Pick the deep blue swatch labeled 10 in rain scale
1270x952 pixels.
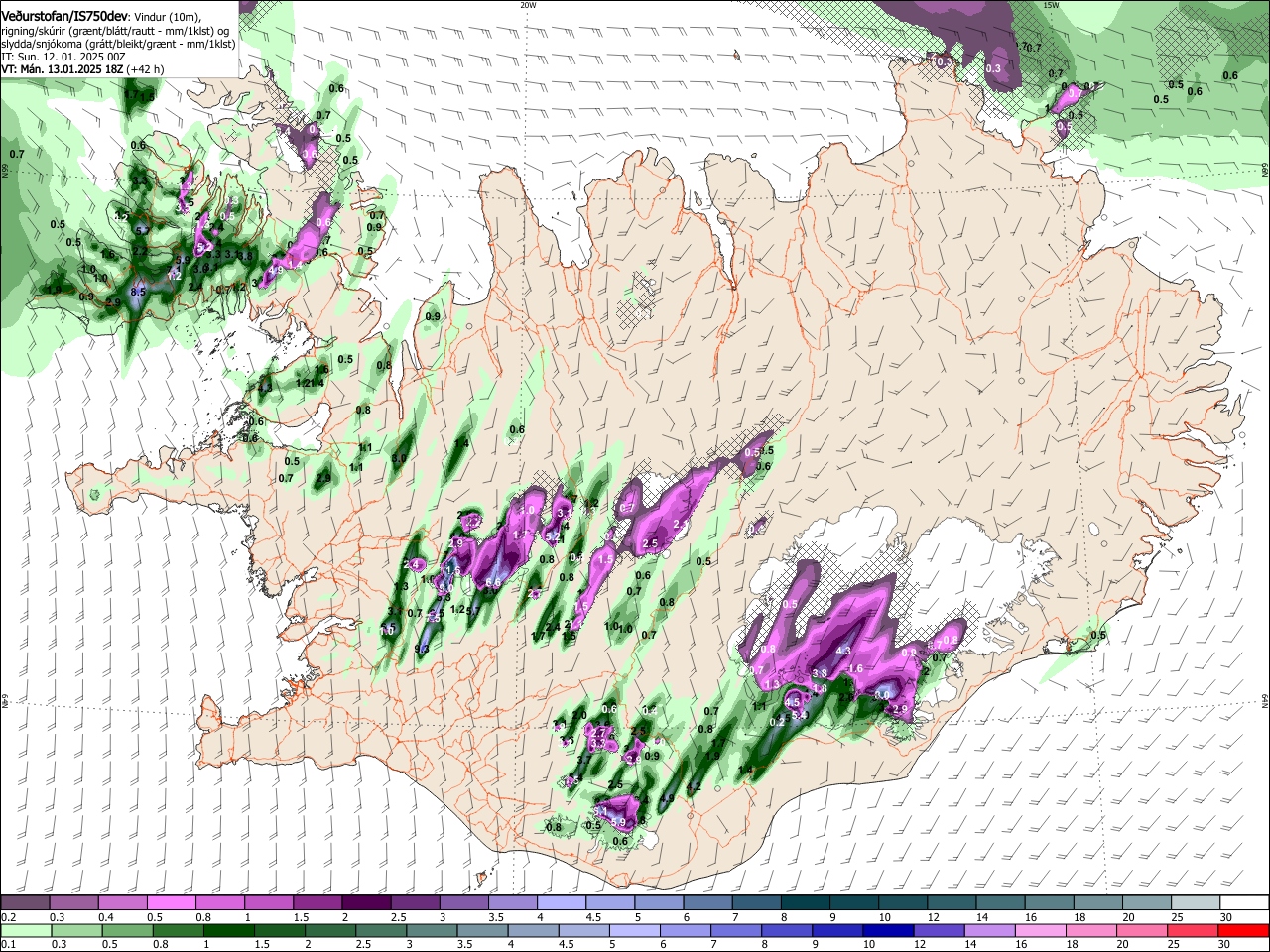[886, 931]
